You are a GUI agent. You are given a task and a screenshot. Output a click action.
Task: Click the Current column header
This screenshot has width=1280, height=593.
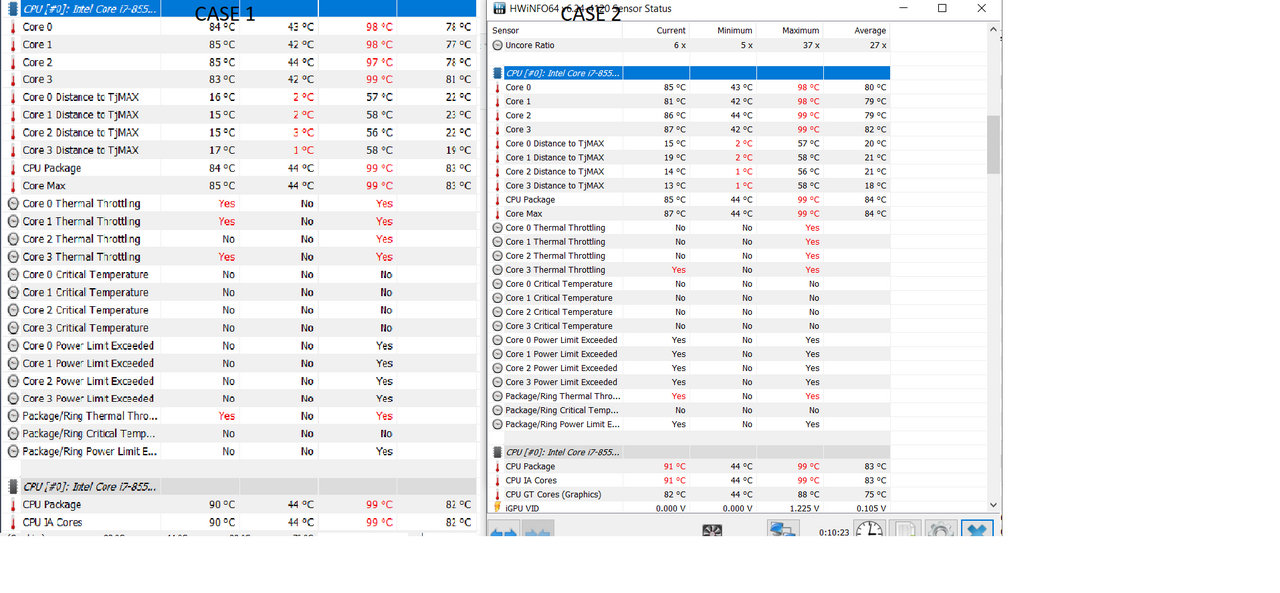pyautogui.click(x=656, y=31)
